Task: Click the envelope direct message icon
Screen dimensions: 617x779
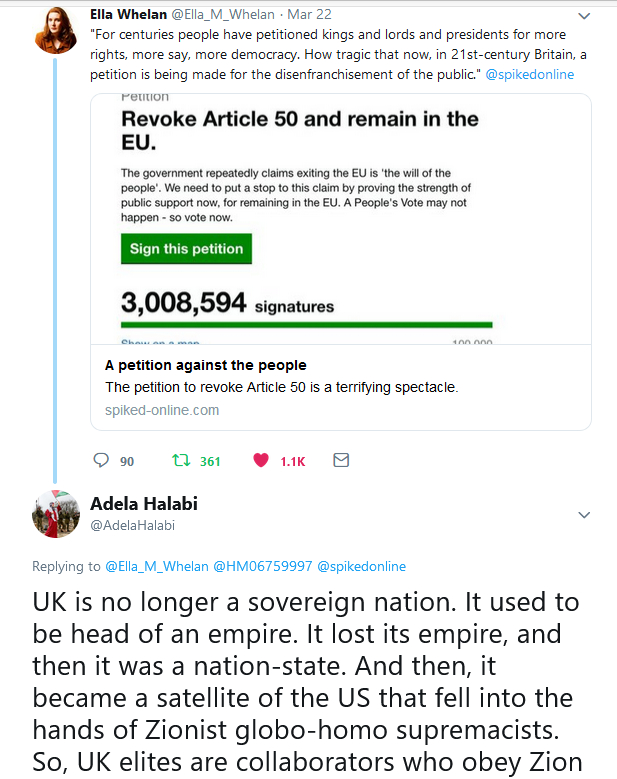Action: (340, 461)
